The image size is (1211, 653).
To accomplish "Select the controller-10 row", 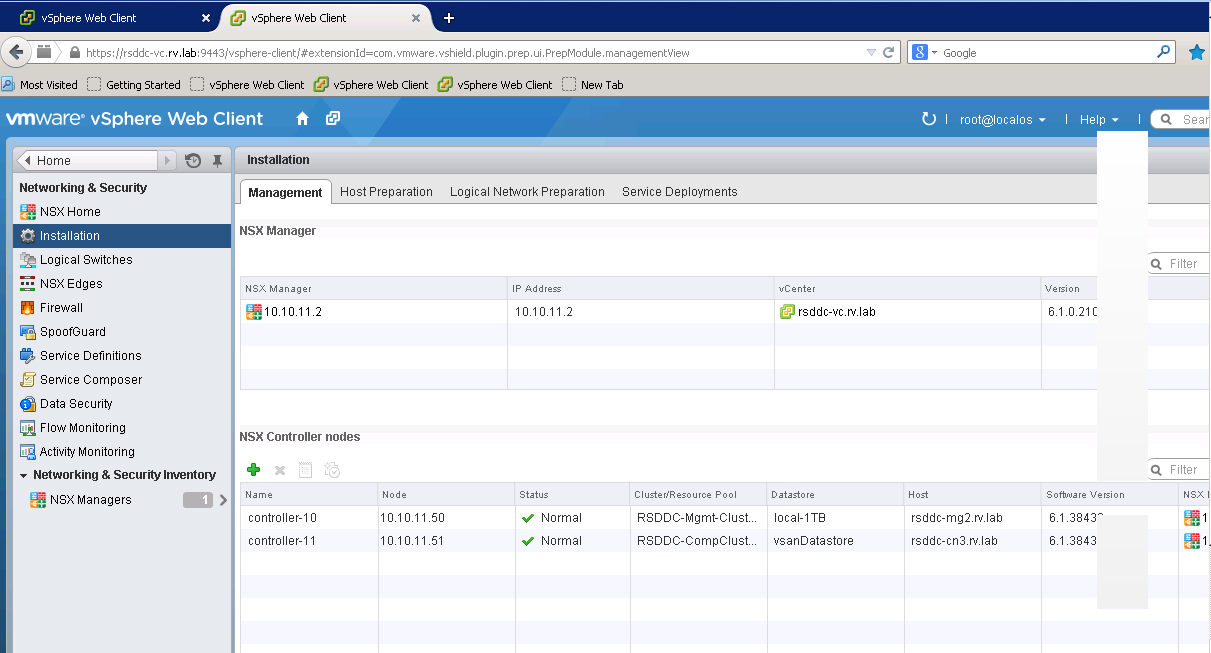I will [x=283, y=518].
